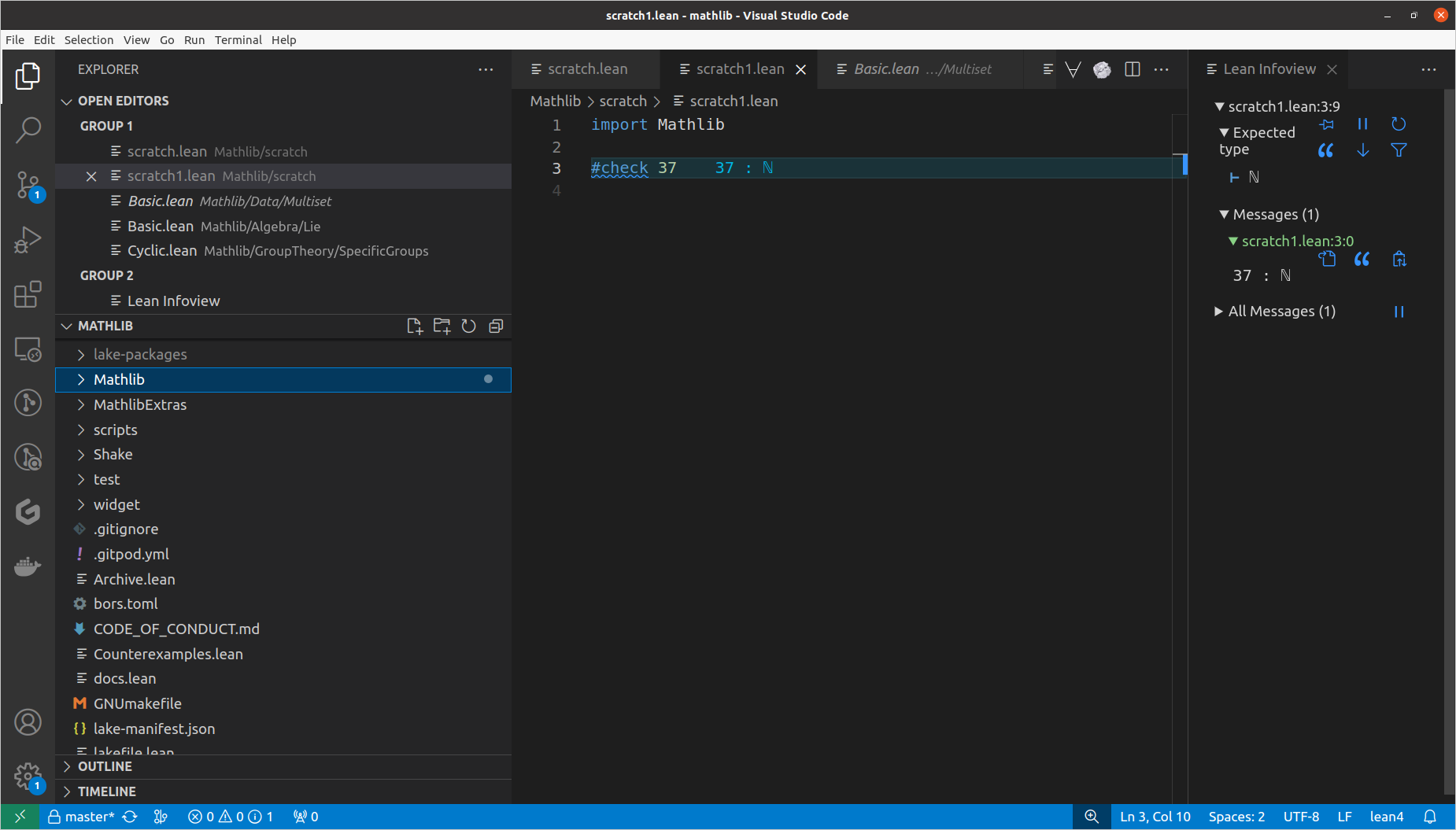Open Cyclic.lean from open editors list

283,251
